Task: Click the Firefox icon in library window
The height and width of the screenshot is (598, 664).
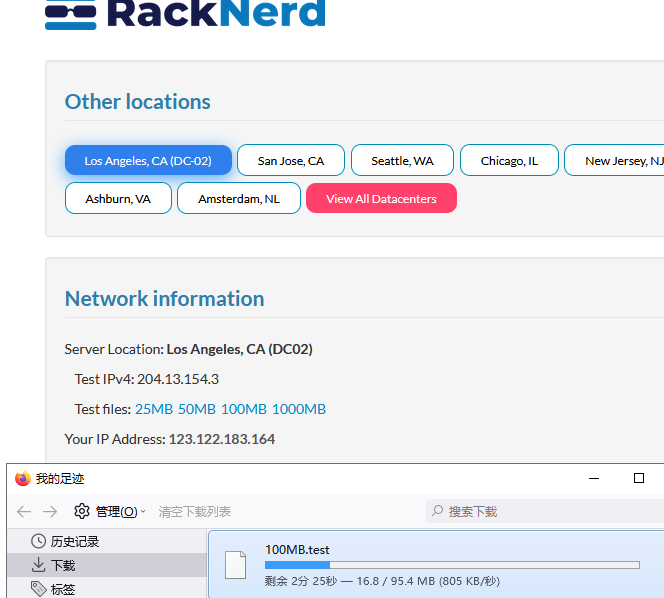Action: tap(23, 479)
